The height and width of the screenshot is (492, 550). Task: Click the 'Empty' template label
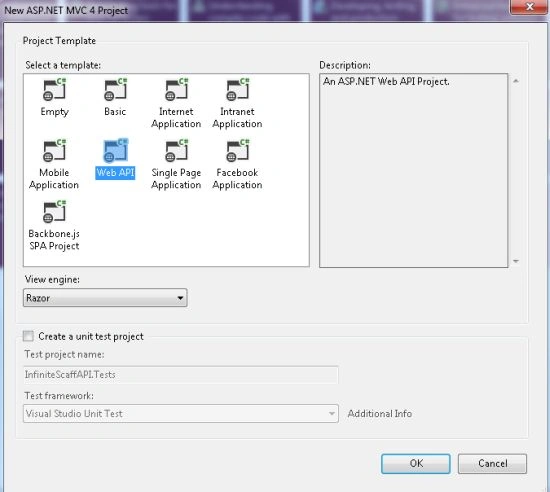tap(54, 112)
